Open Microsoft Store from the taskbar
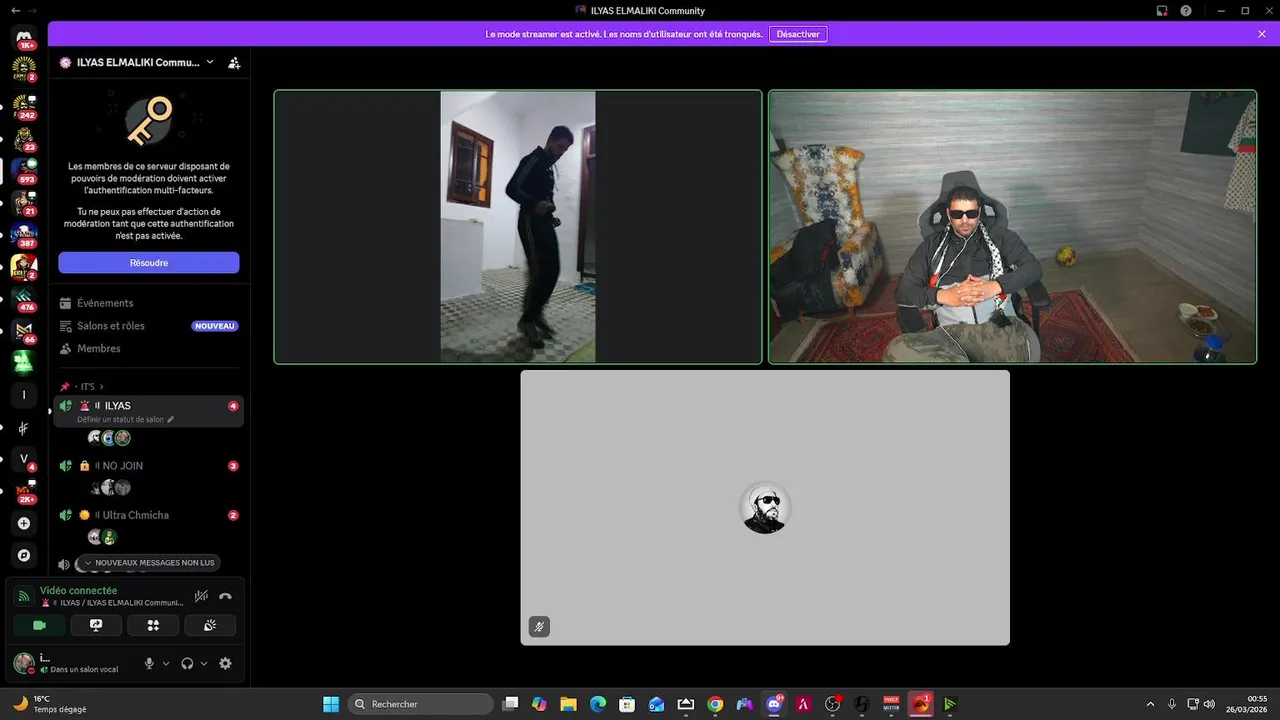The height and width of the screenshot is (720, 1280). (627, 704)
